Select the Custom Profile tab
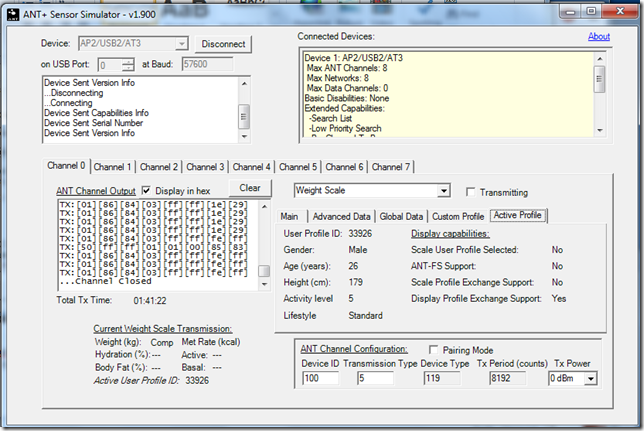 (458, 216)
